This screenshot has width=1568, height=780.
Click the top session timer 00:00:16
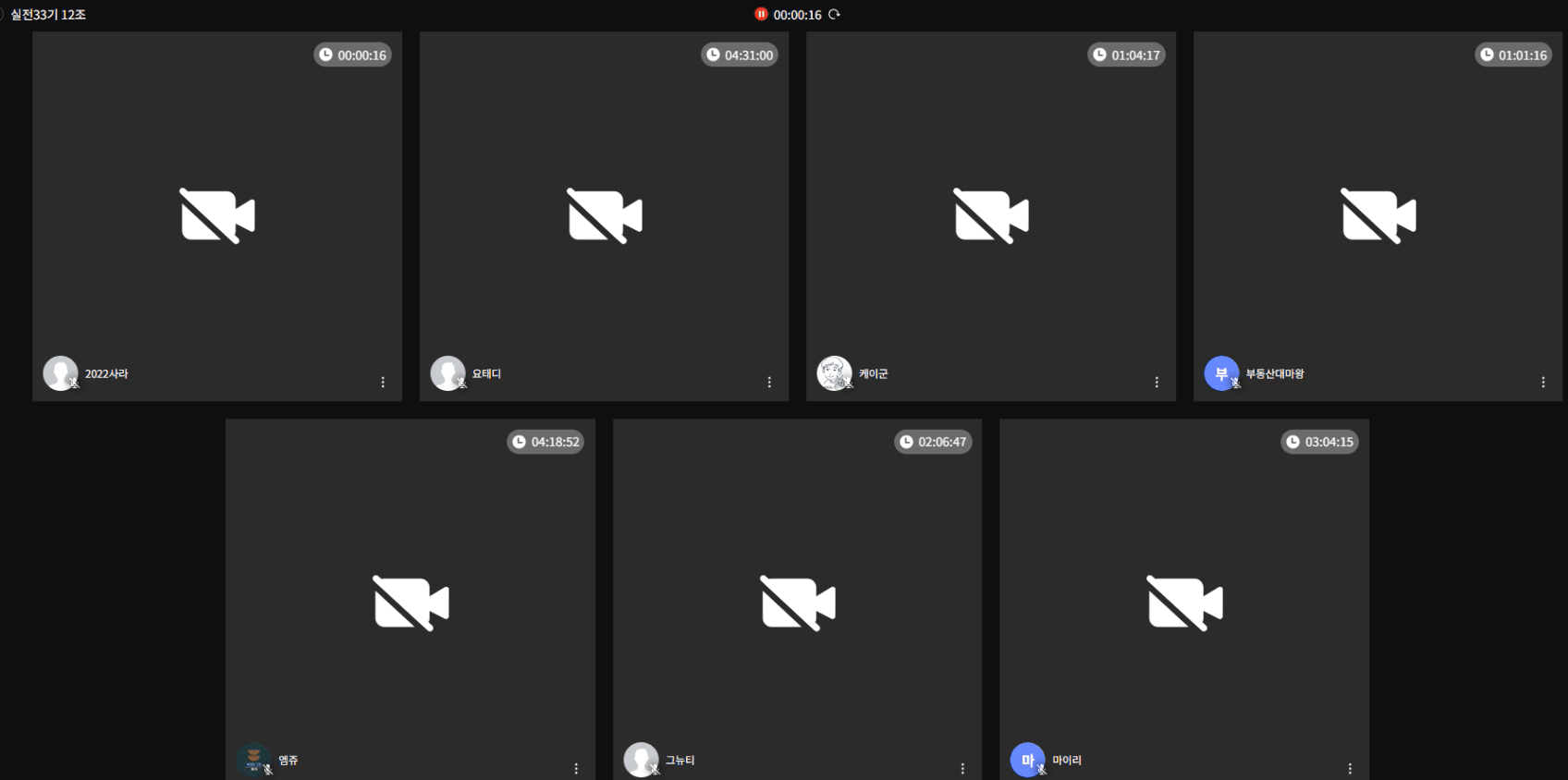point(797,15)
